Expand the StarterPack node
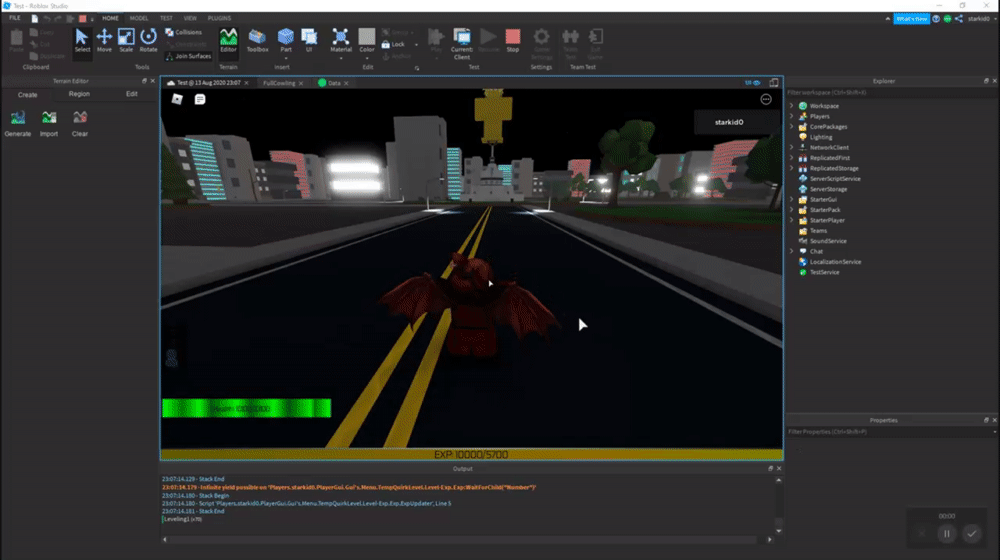This screenshot has width=1000, height=560. click(792, 209)
